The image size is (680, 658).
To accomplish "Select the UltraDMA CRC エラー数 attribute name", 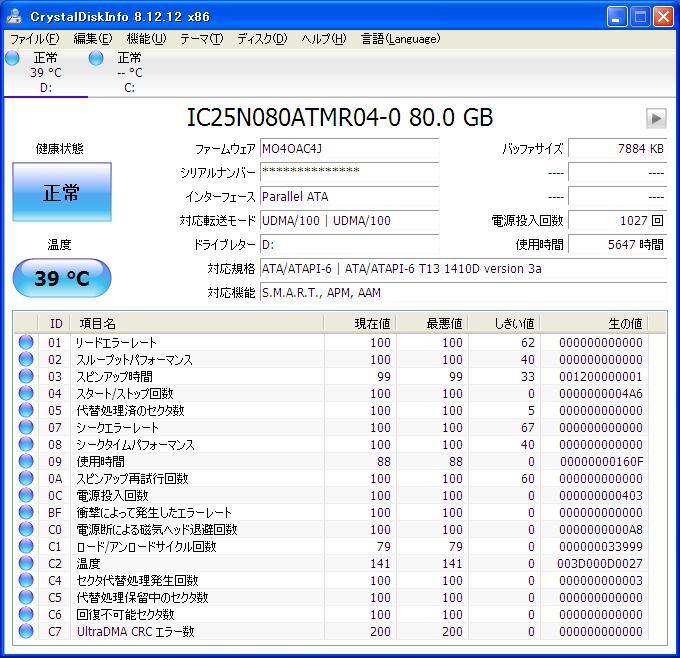I will click(x=135, y=632).
